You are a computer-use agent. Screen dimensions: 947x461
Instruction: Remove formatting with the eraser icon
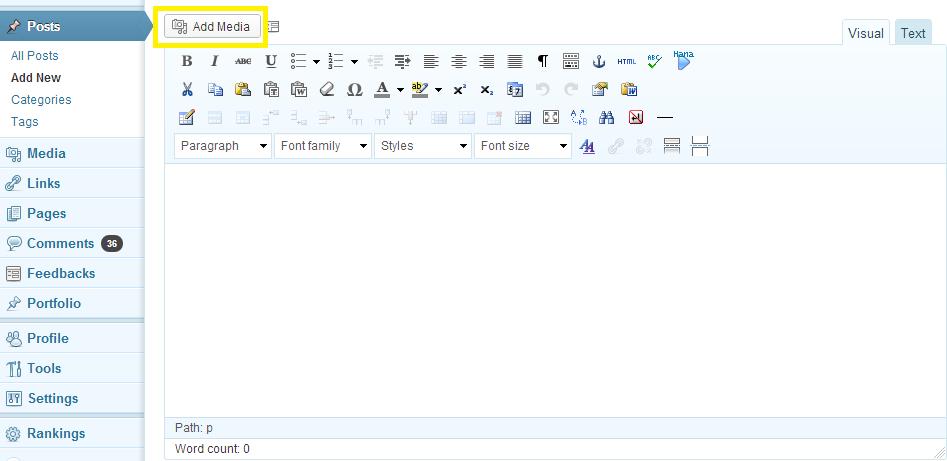coord(327,89)
